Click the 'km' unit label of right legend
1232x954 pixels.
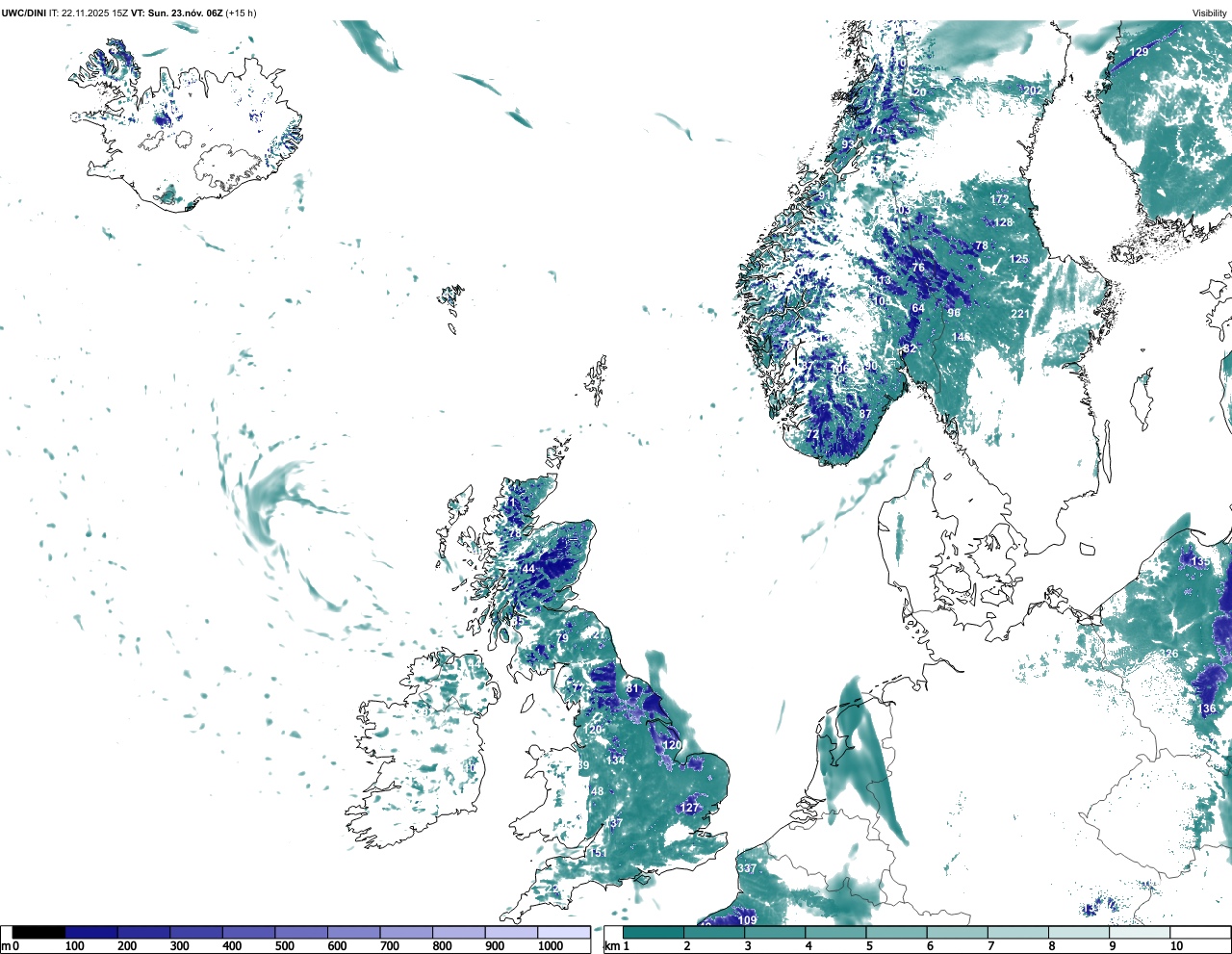coord(612,947)
